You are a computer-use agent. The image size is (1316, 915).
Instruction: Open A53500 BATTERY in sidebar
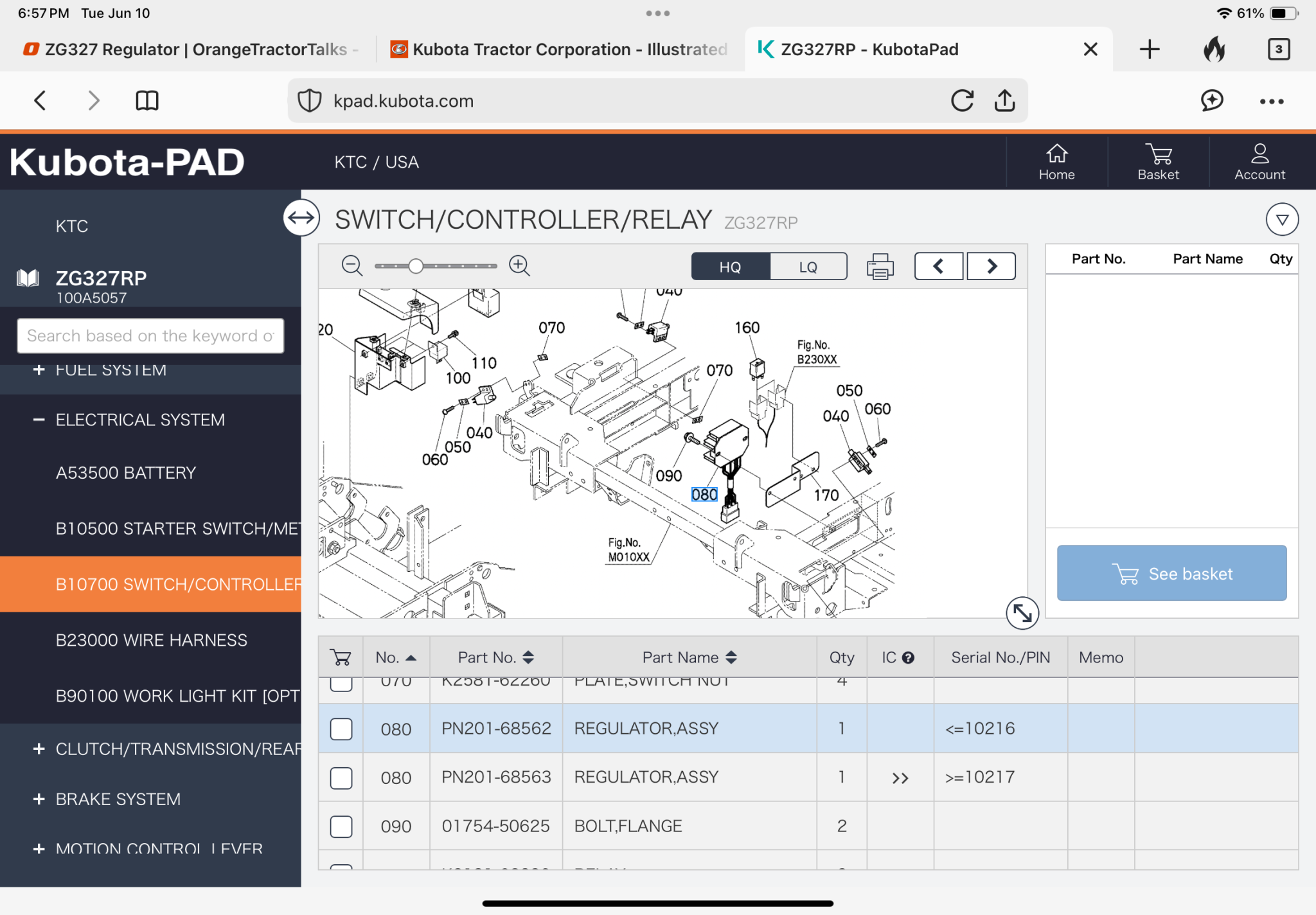click(x=126, y=473)
